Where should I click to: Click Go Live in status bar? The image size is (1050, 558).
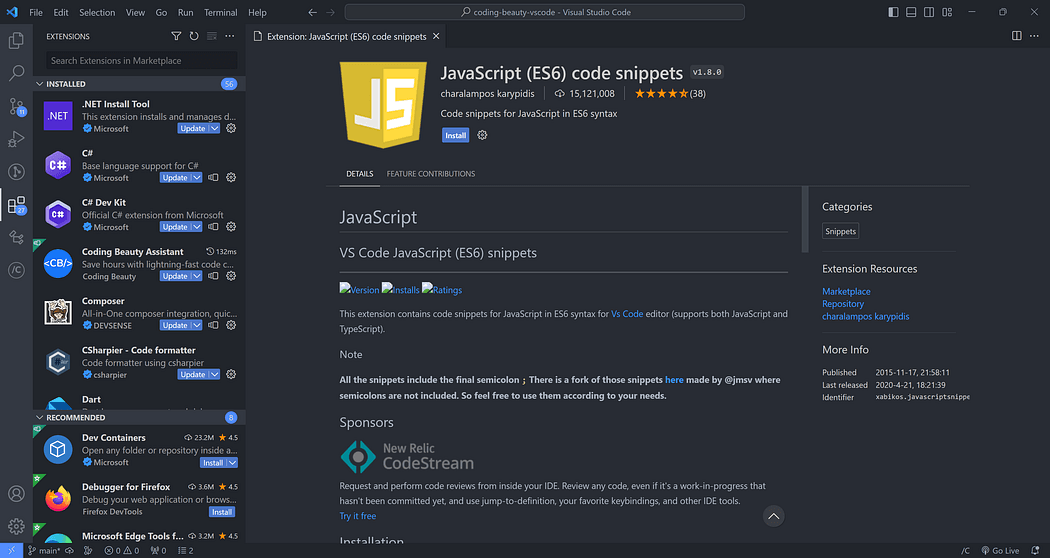point(1000,551)
